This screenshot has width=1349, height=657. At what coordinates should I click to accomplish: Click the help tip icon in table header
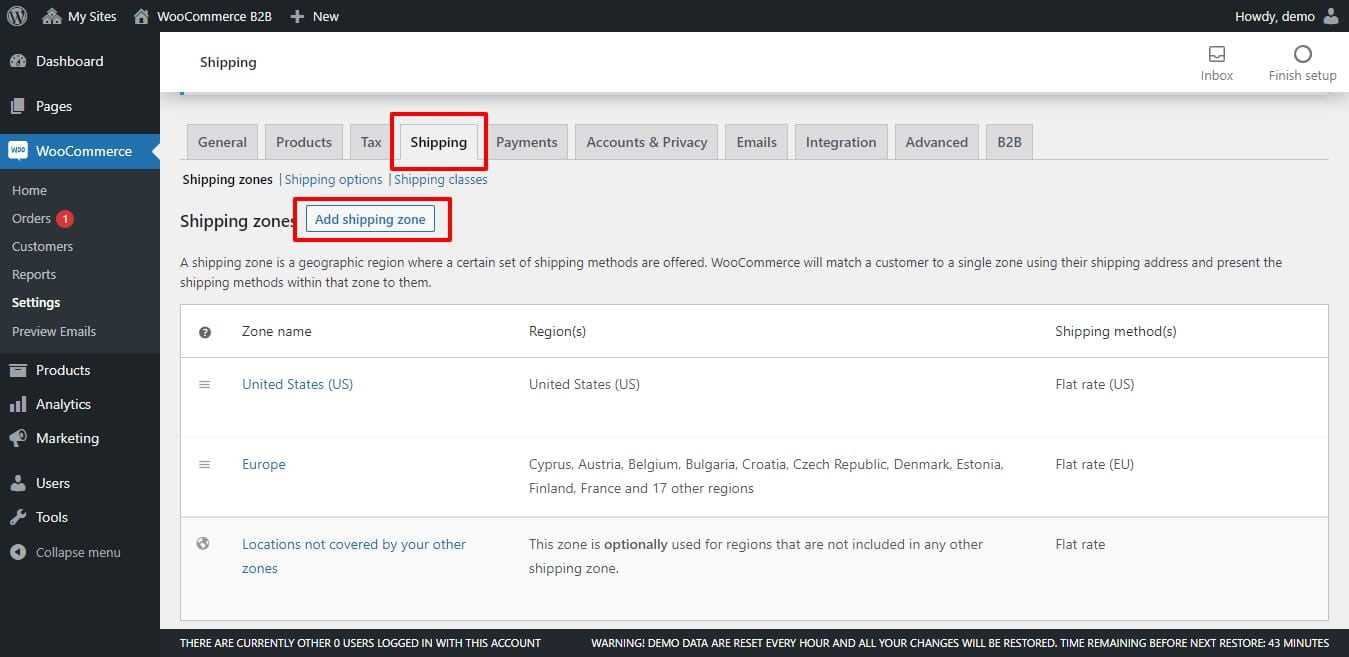205,332
